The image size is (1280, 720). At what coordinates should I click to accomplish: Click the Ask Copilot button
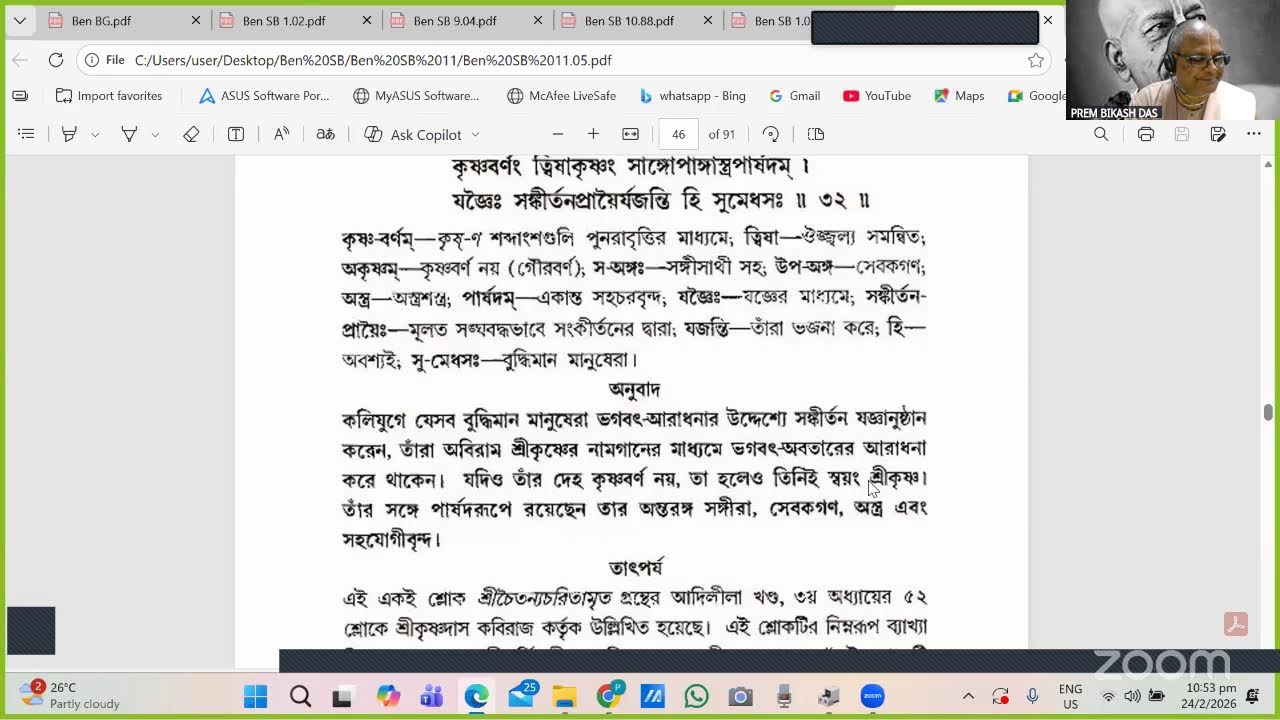coord(412,134)
